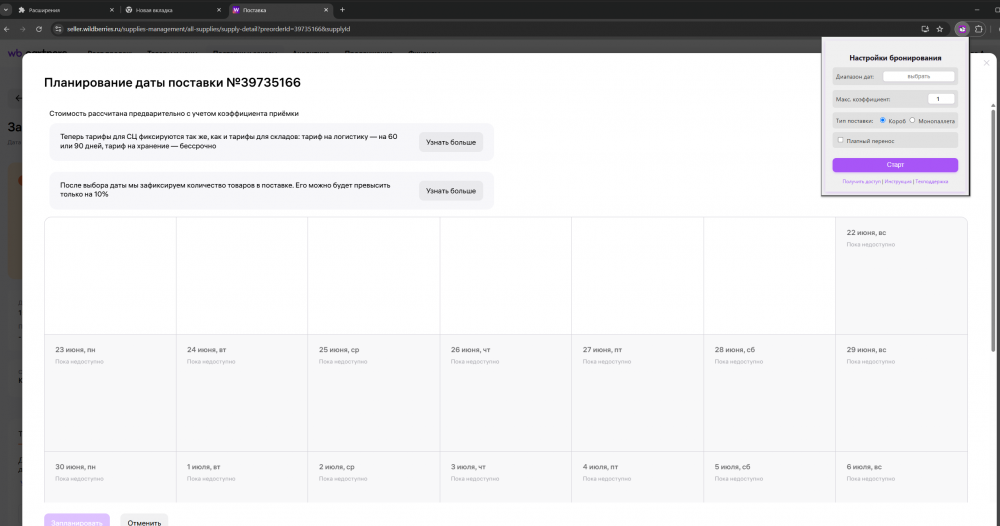
Task: Click the purple booking extension icon
Action: pyautogui.click(x=961, y=29)
